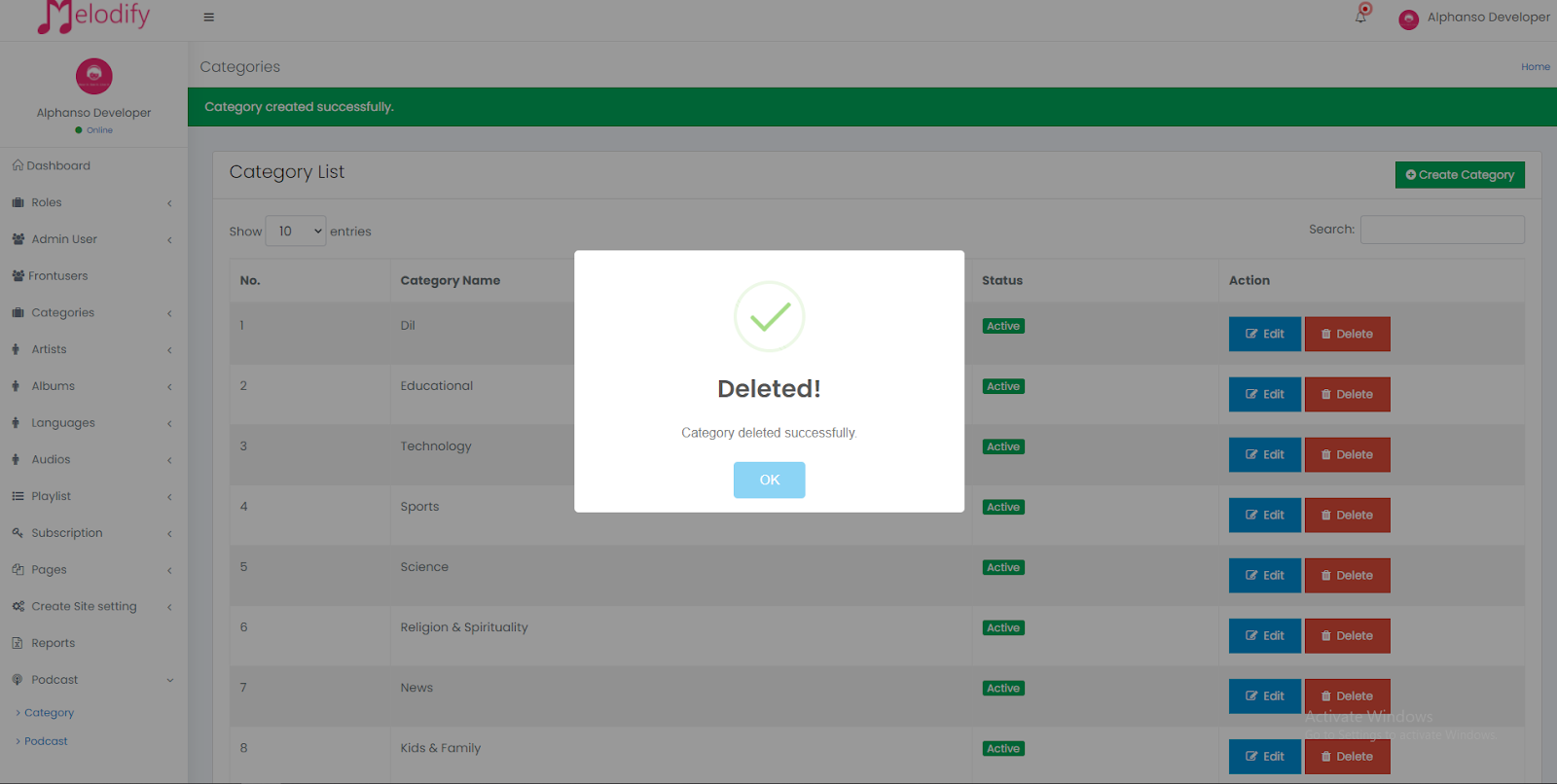The height and width of the screenshot is (784, 1557).
Task: Expand the Admin User chevron
Action: click(x=169, y=240)
